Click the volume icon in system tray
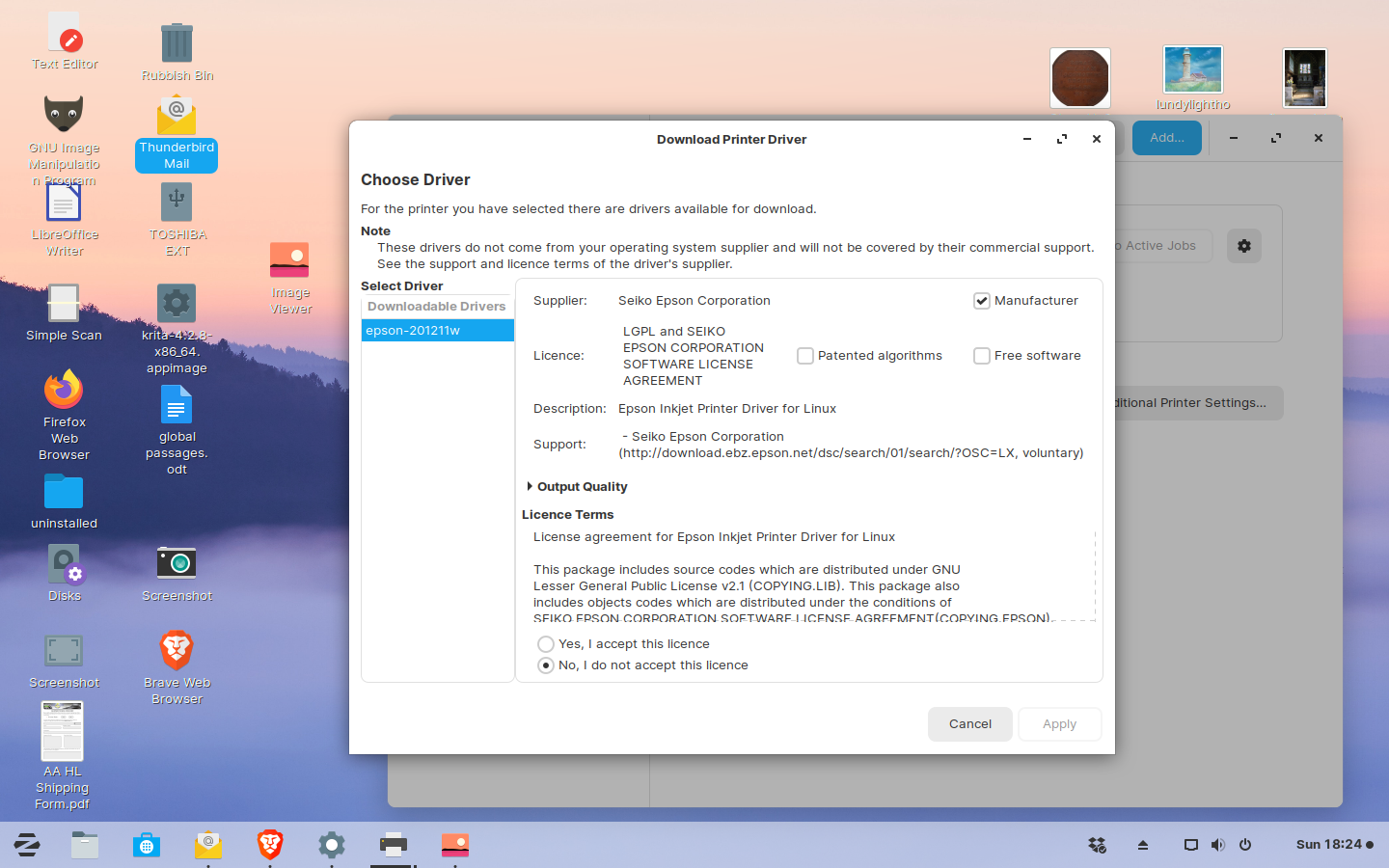This screenshot has width=1389, height=868. click(1218, 845)
